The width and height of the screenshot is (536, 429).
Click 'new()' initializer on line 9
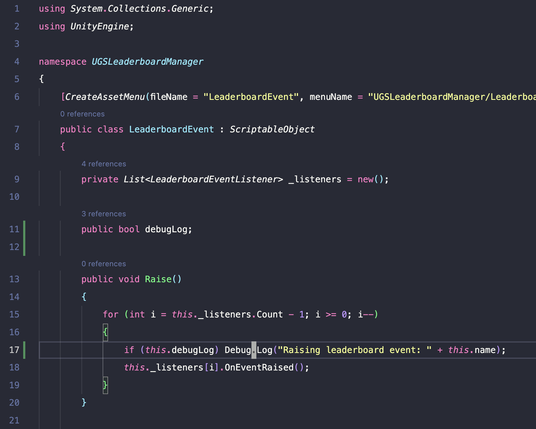[x=371, y=179]
